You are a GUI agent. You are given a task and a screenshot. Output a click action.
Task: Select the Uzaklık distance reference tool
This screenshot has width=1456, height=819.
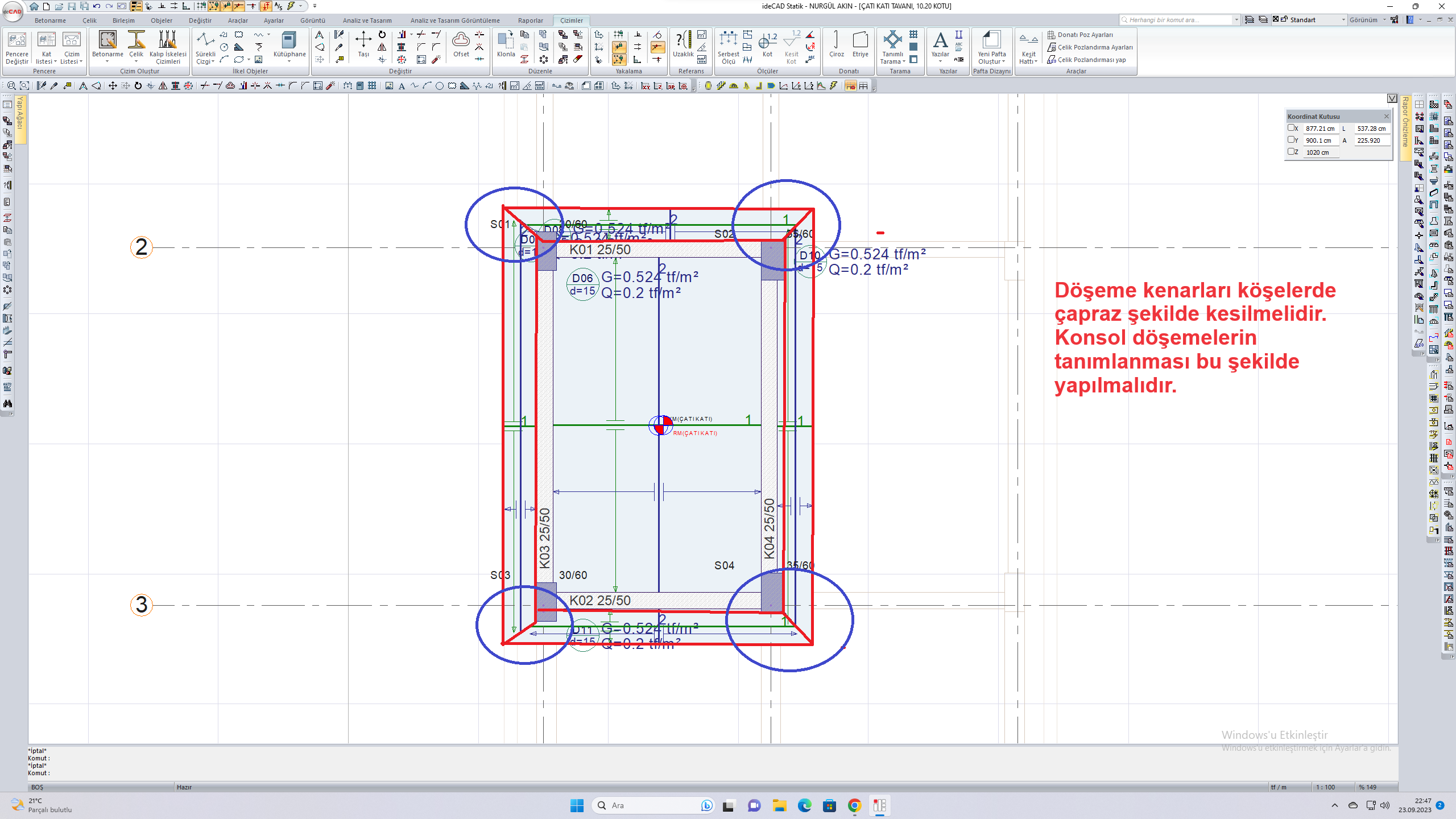click(683, 44)
